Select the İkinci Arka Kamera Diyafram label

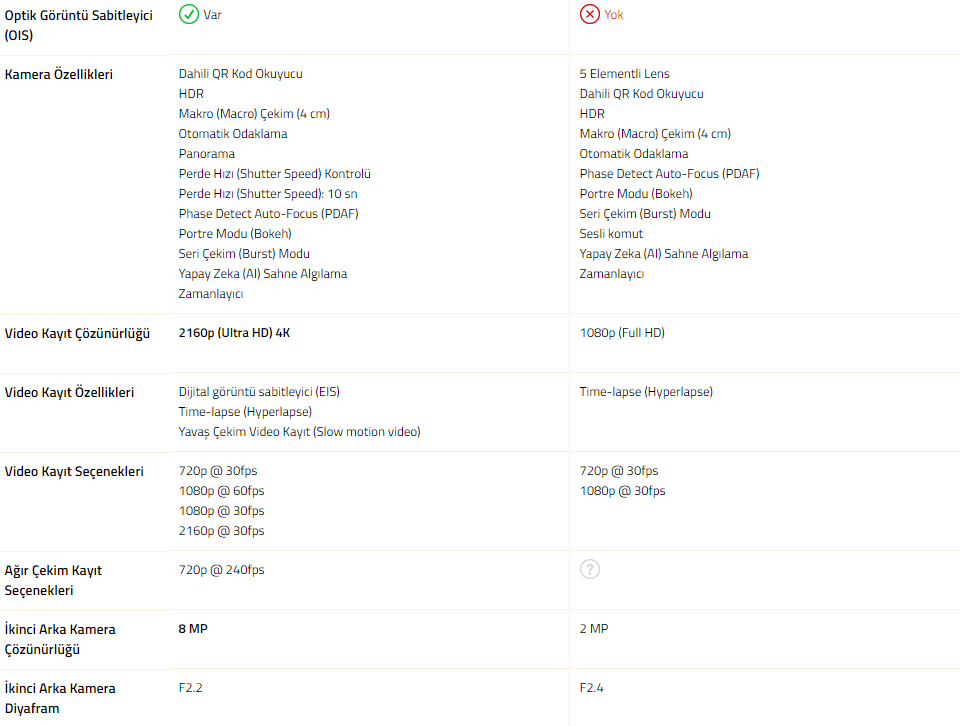tap(60, 698)
